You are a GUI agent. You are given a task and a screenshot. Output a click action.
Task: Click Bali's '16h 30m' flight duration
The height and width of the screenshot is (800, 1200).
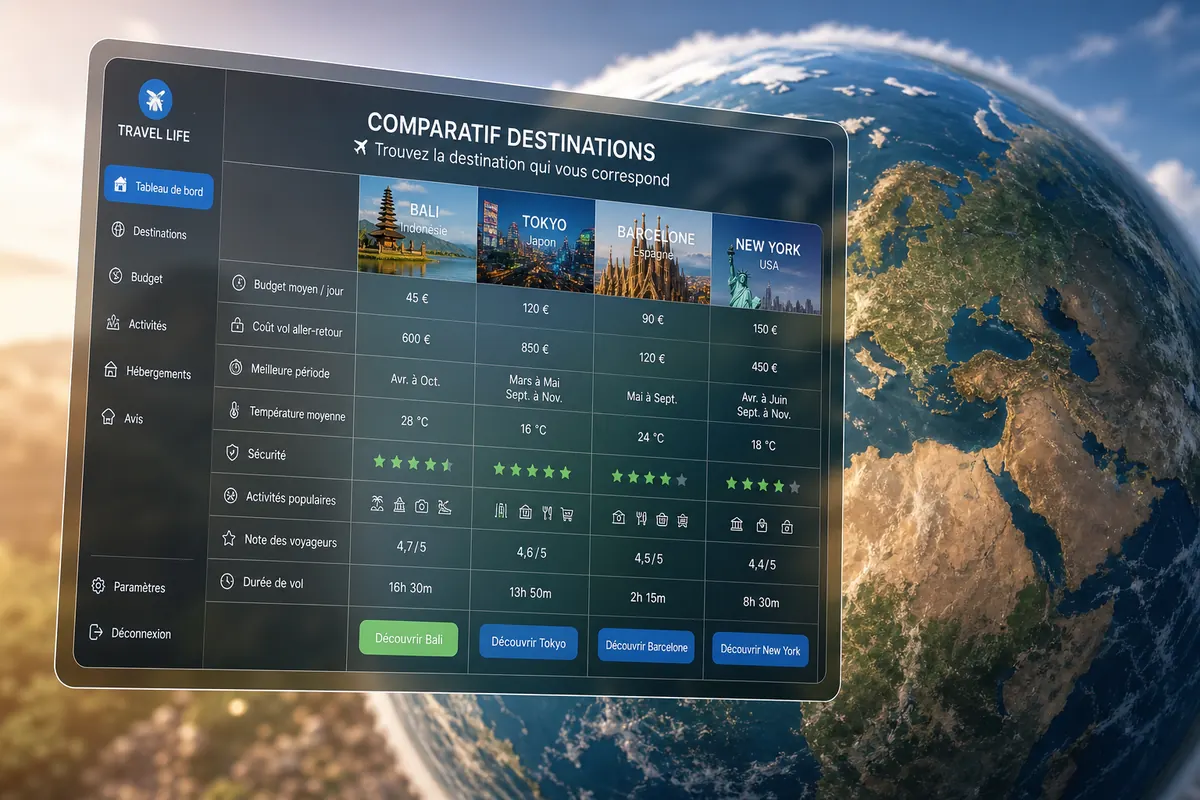point(411,588)
